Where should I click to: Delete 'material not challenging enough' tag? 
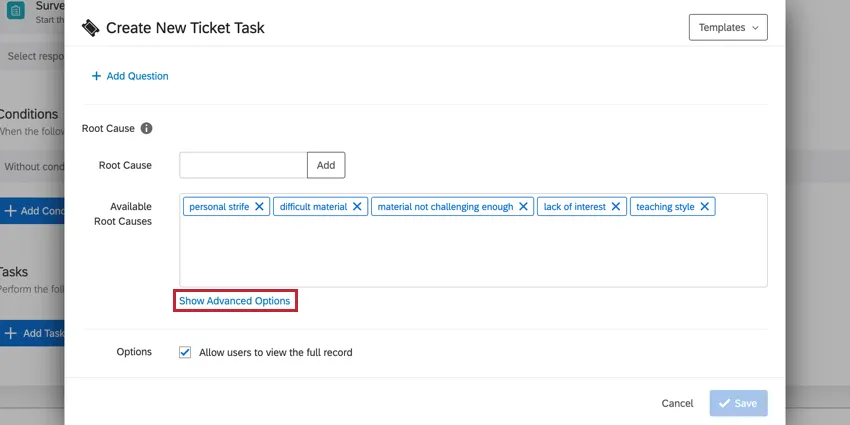523,207
